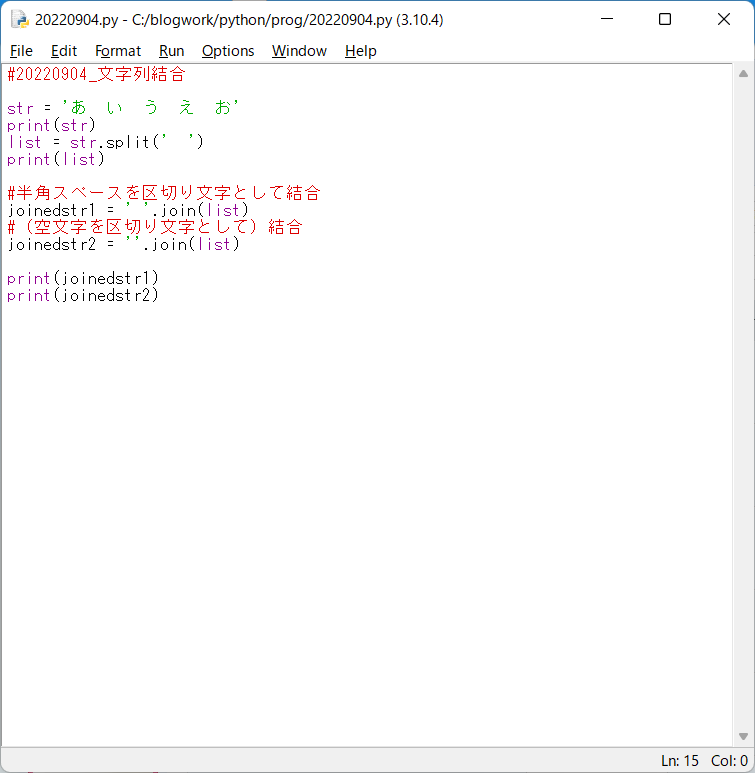755x773 pixels.
Task: Click the comment '#半角スペースを区切り文字として結合'
Action: (164, 193)
